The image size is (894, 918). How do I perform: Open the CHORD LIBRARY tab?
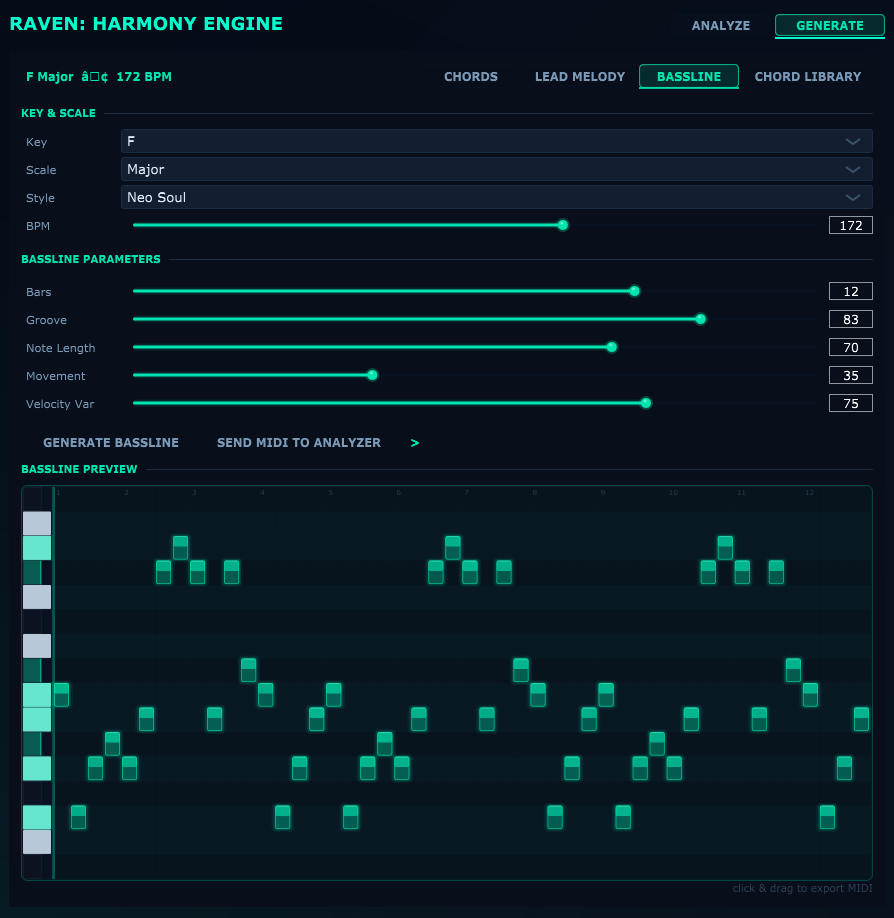click(807, 76)
